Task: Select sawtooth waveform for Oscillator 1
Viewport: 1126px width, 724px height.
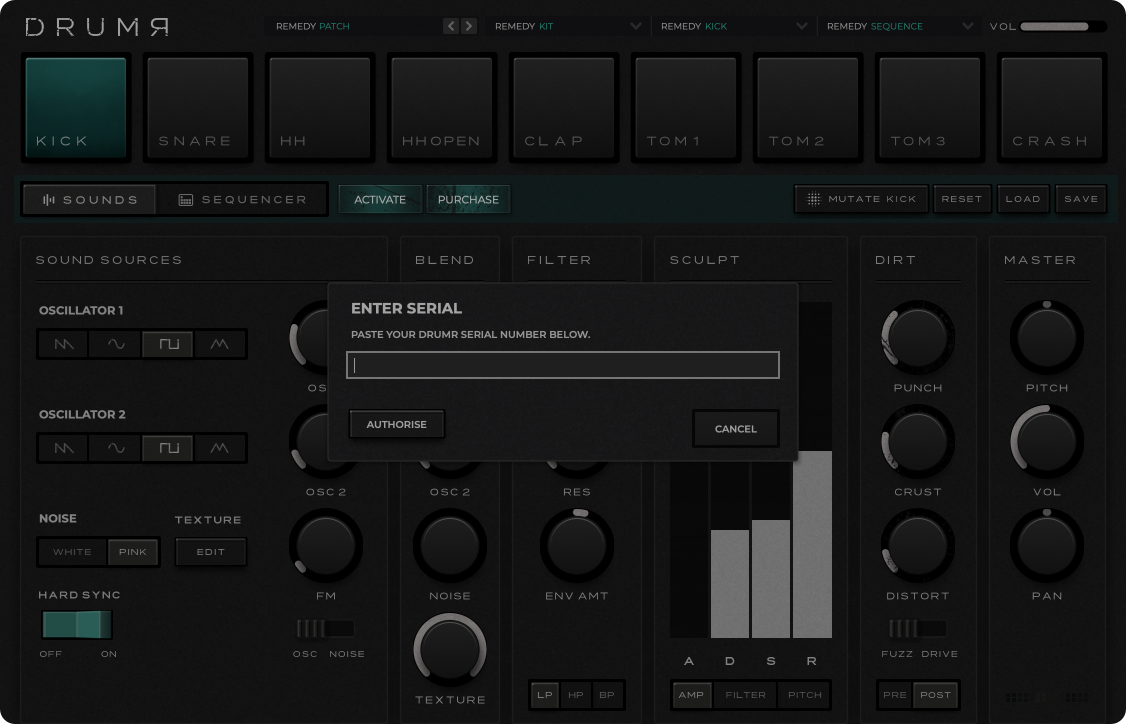Action: (64, 344)
